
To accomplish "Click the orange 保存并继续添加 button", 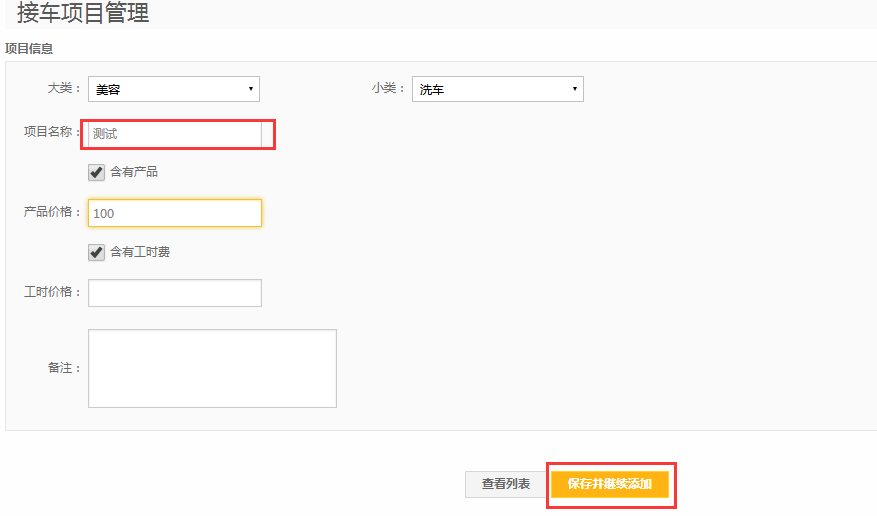I will (609, 484).
